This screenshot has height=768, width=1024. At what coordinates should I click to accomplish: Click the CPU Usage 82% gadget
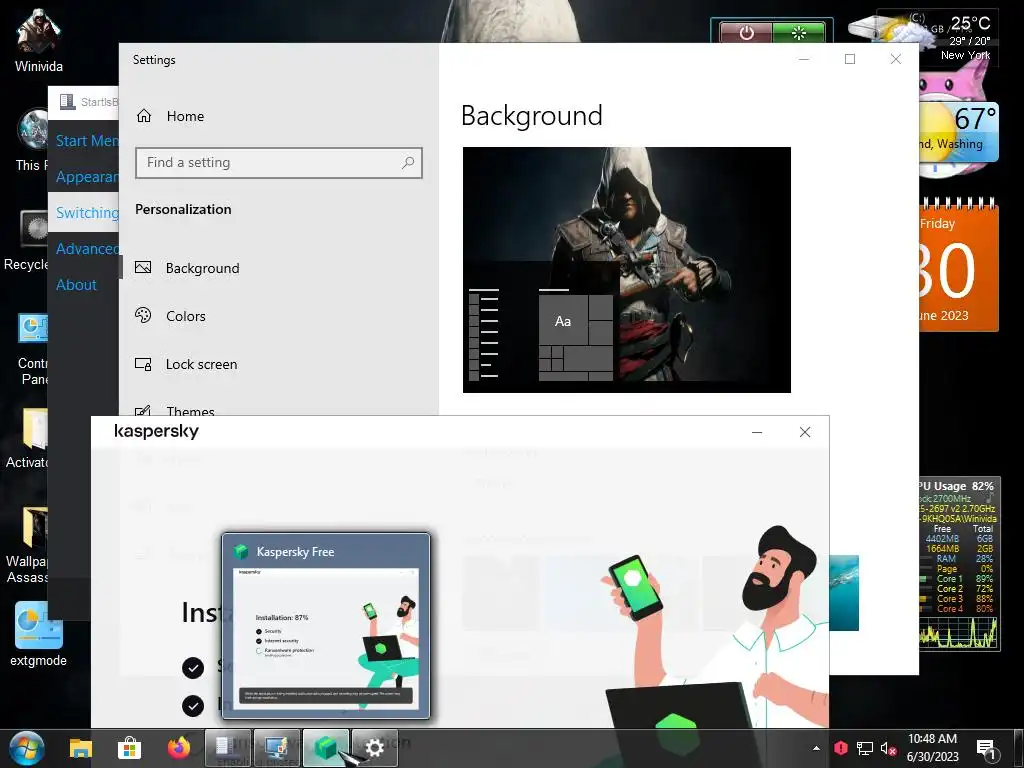[x=959, y=564]
